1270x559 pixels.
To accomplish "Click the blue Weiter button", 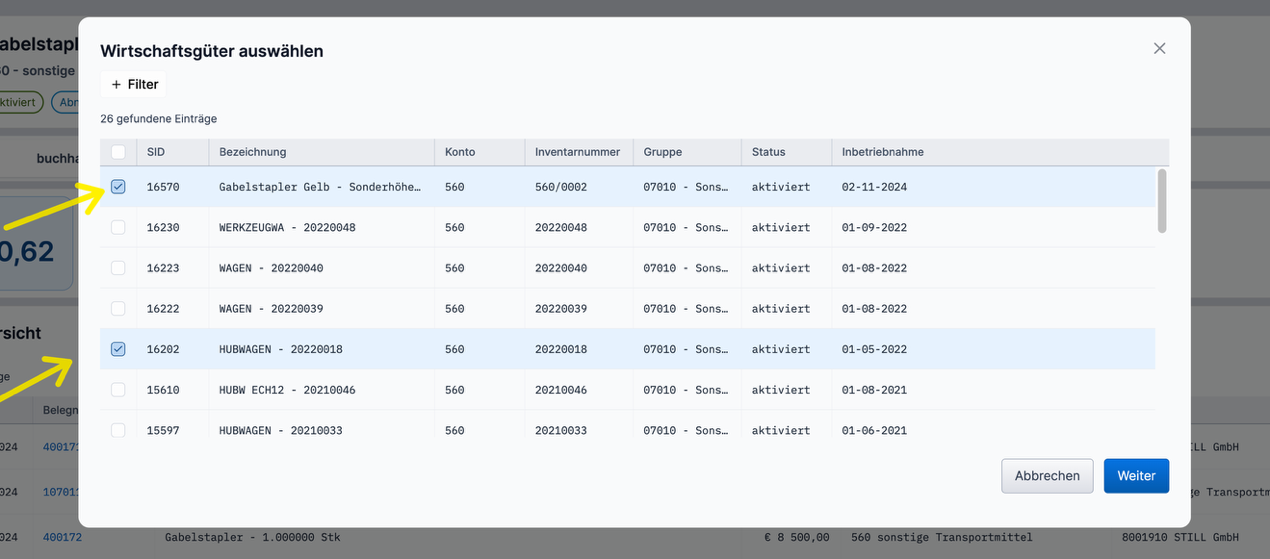I will [x=1136, y=476].
